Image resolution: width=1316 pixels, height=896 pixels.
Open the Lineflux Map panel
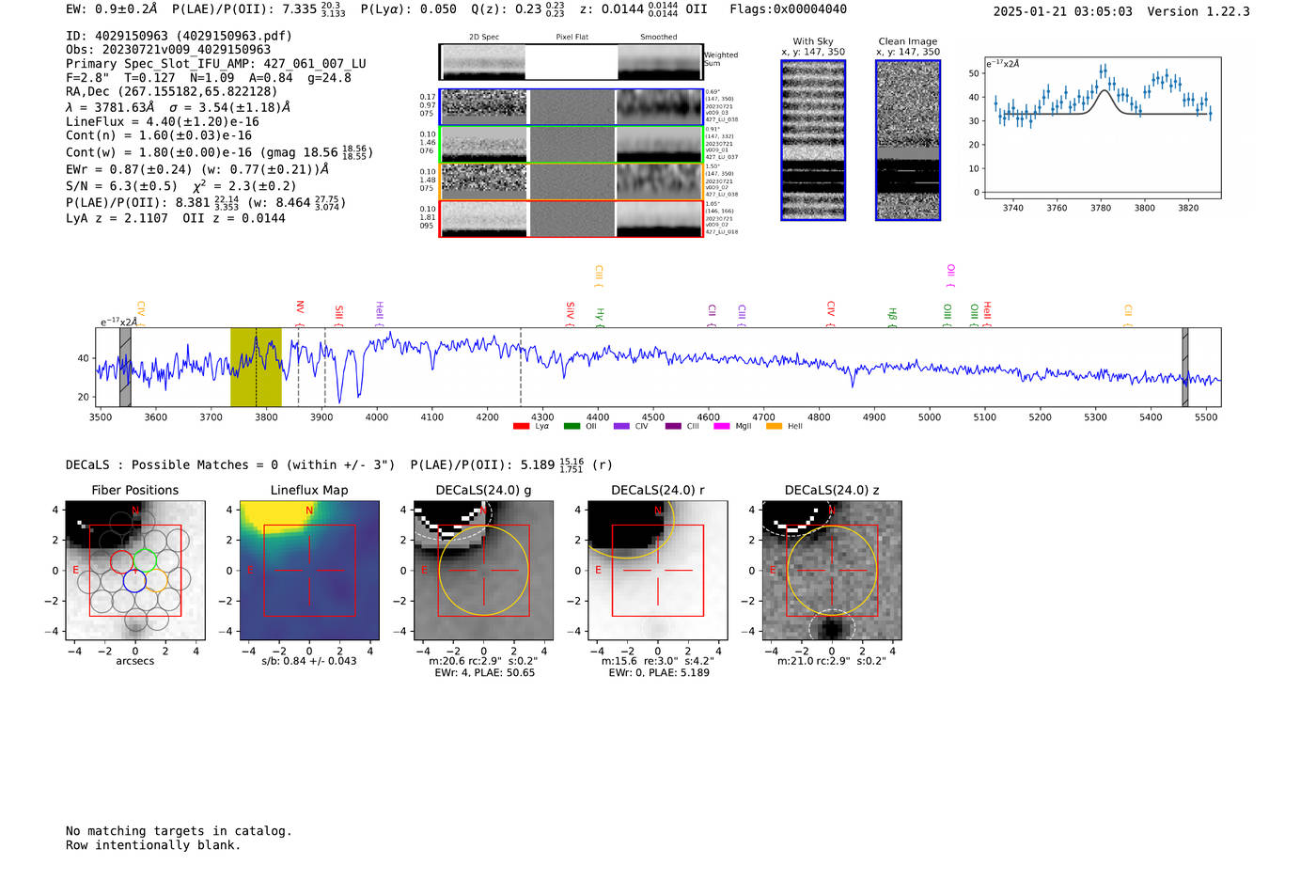pos(309,571)
